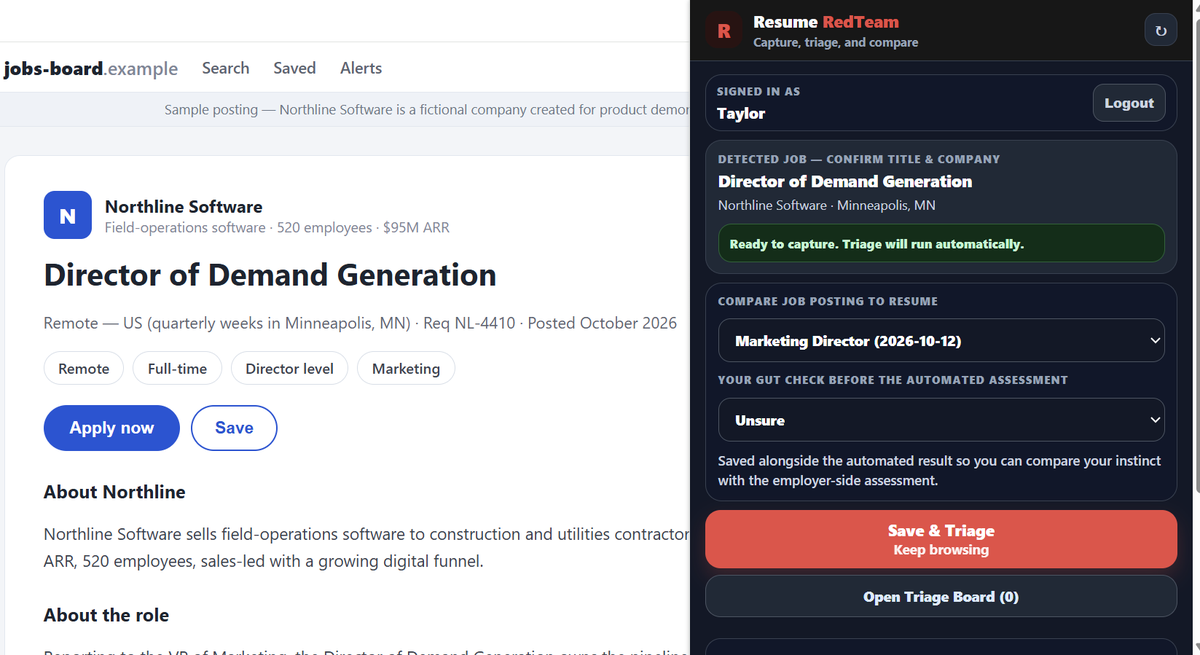The height and width of the screenshot is (655, 1200).
Task: Click the jobs-board.example site logo
Action: point(91,69)
